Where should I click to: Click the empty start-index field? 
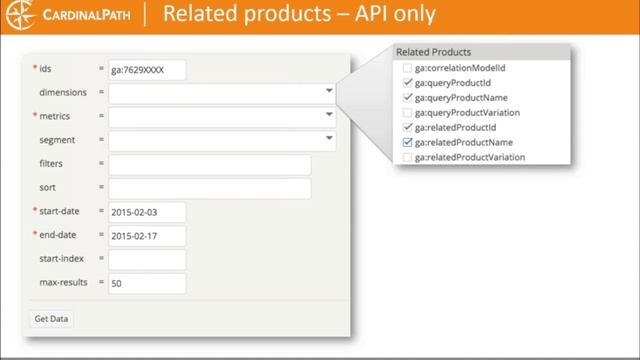[x=147, y=260]
